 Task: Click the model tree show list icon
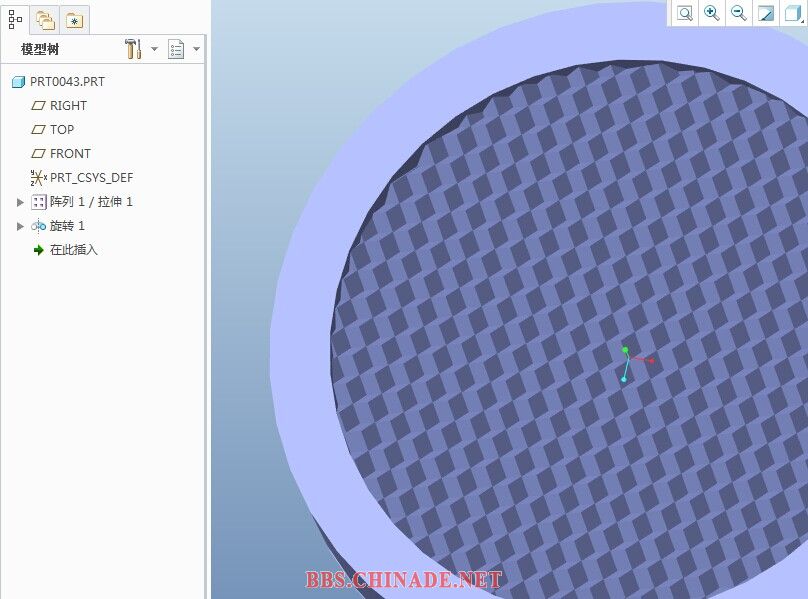point(176,49)
